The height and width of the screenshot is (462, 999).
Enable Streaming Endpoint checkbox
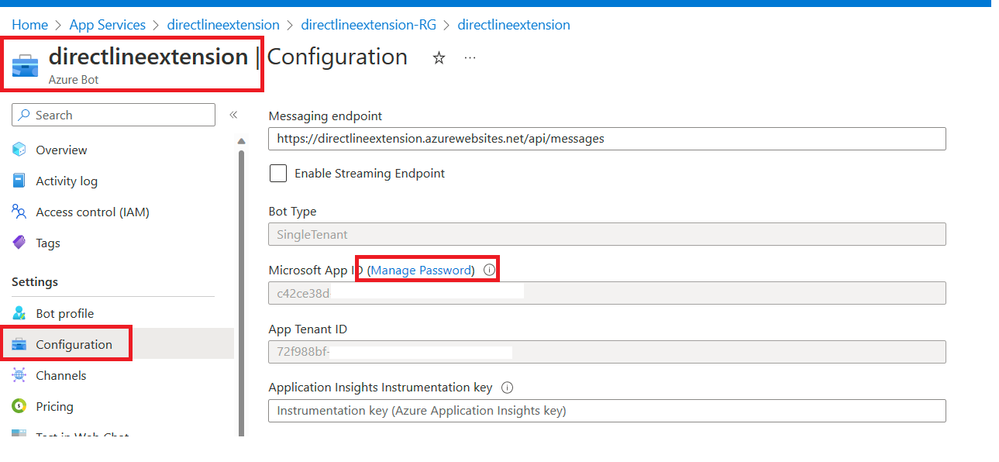pos(279,173)
